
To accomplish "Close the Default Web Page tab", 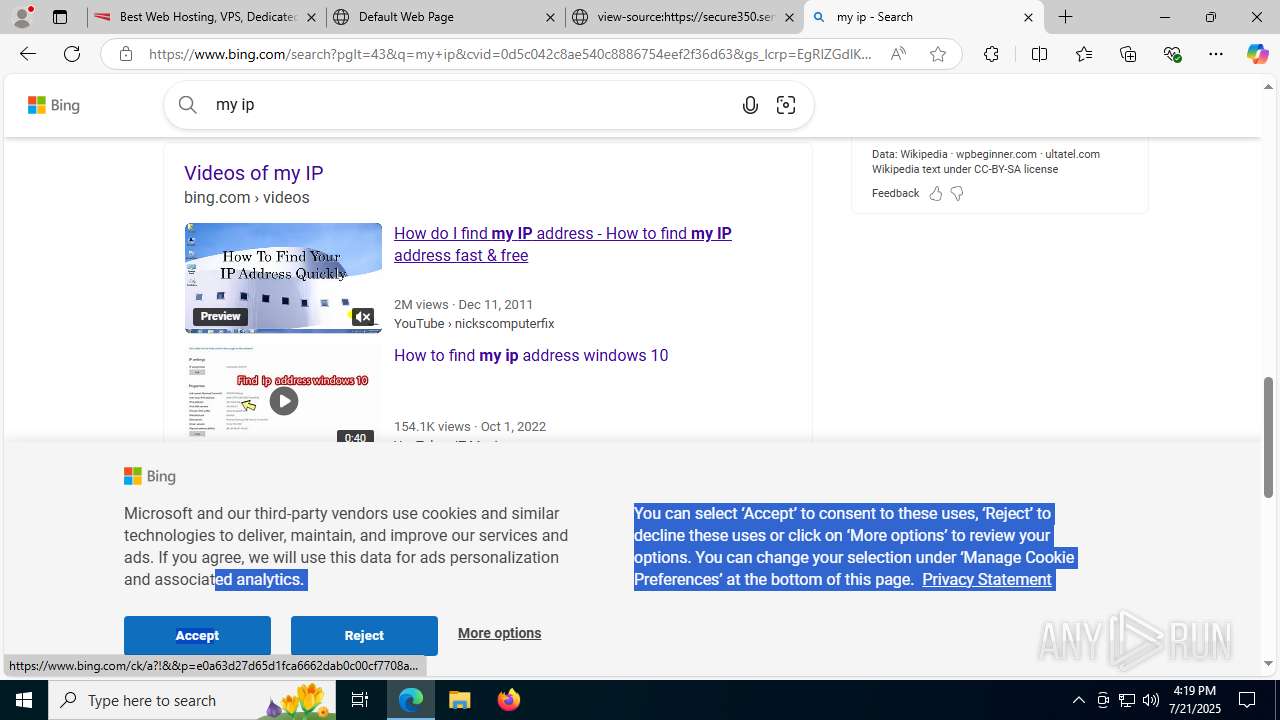I will (550, 17).
